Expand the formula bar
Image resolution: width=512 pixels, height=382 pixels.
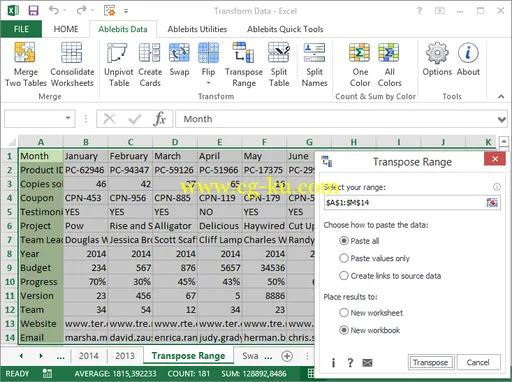coord(502,119)
